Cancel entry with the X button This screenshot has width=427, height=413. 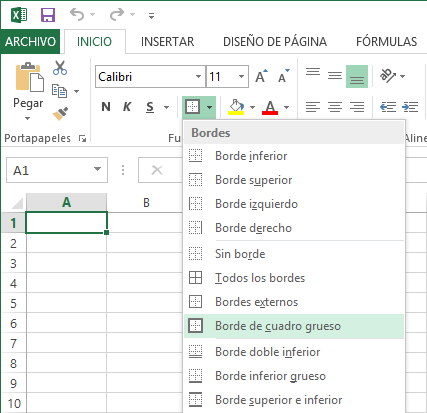(x=157, y=170)
